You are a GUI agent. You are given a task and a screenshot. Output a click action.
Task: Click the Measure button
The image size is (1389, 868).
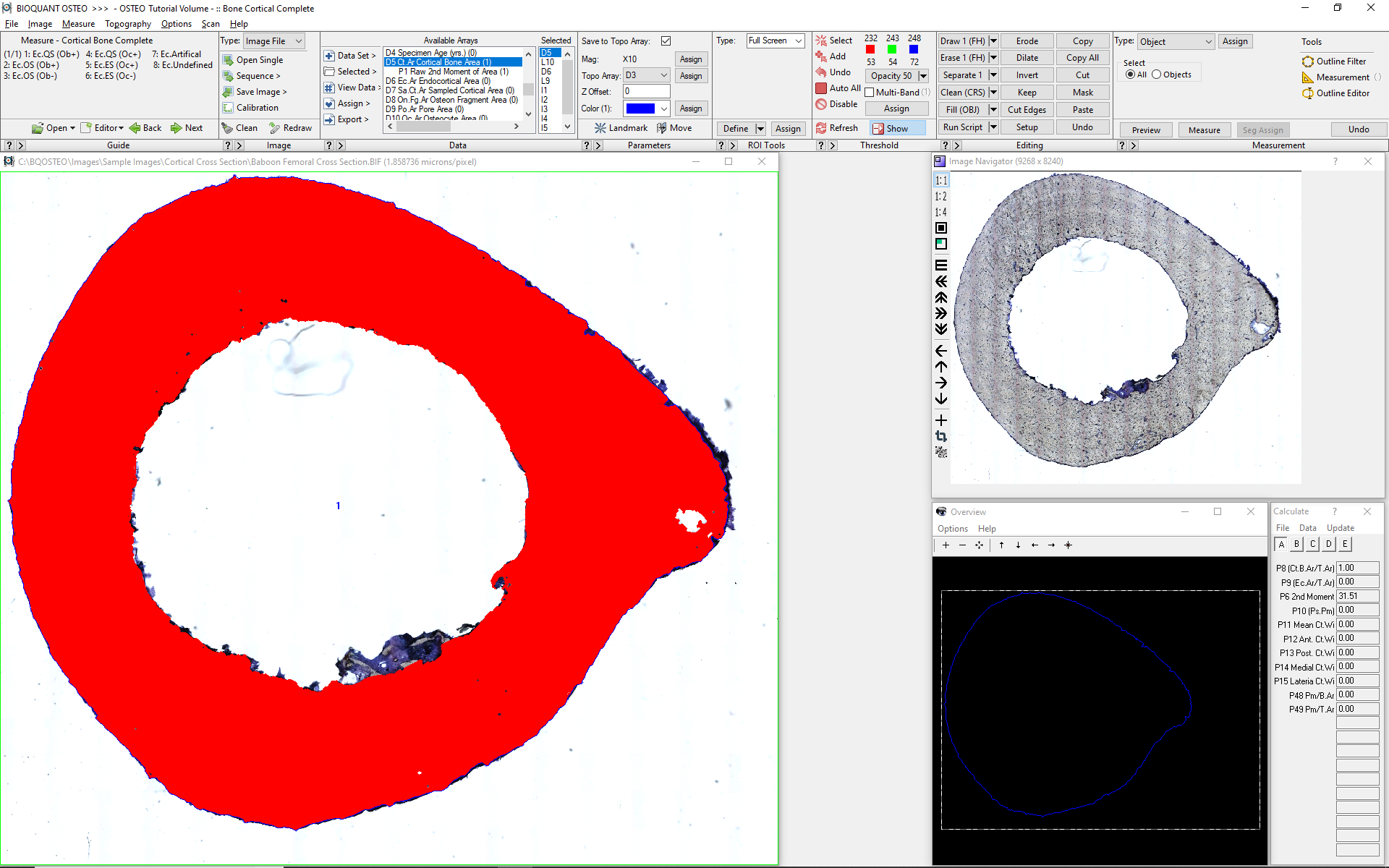pyautogui.click(x=1204, y=130)
